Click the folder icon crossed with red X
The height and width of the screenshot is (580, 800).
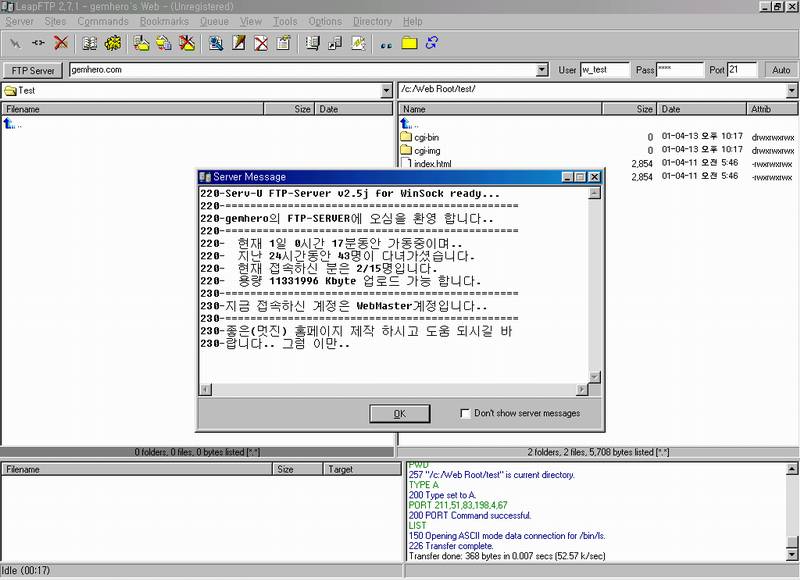point(187,43)
